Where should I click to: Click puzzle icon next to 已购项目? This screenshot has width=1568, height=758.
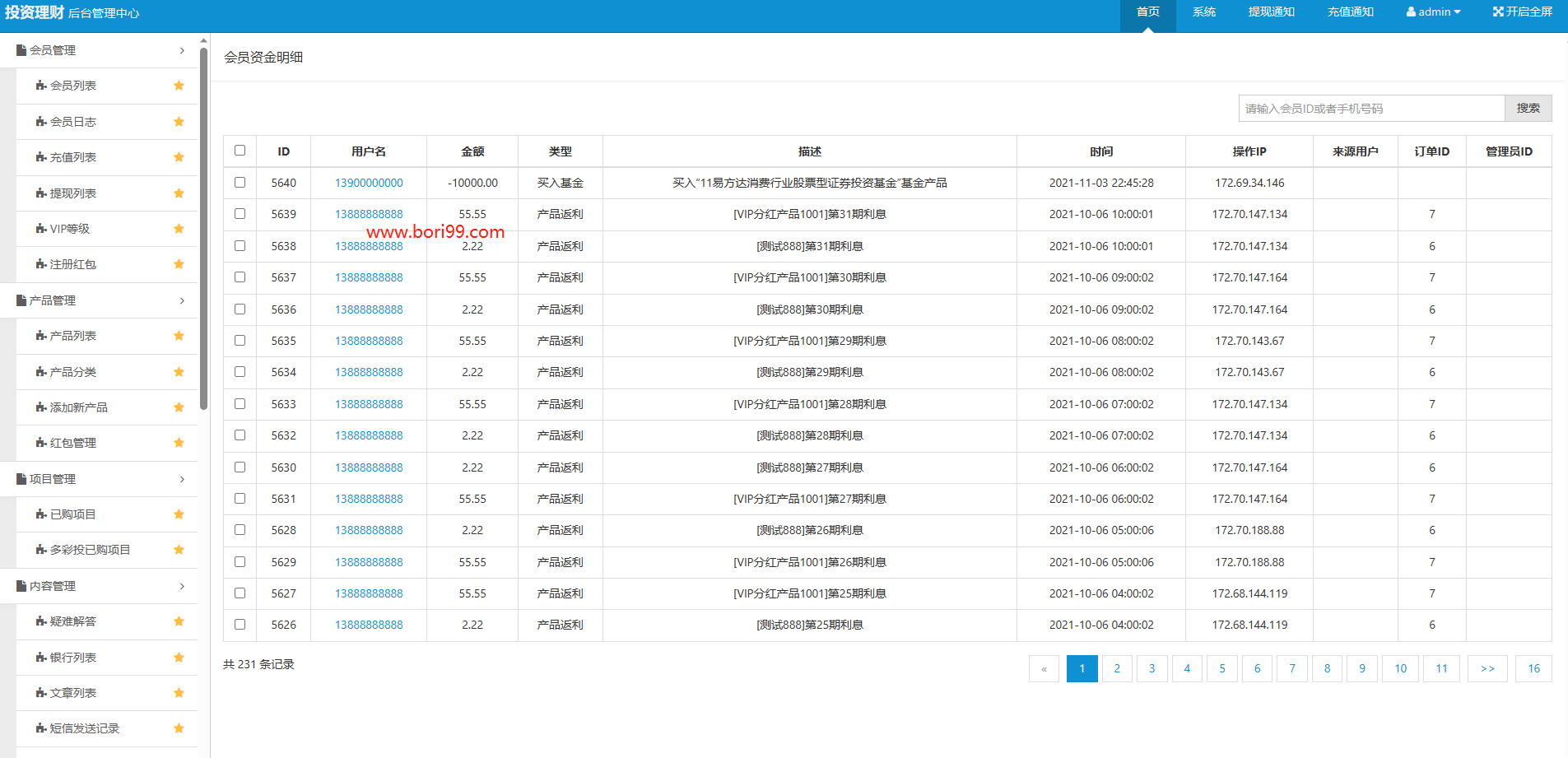pyautogui.click(x=41, y=514)
